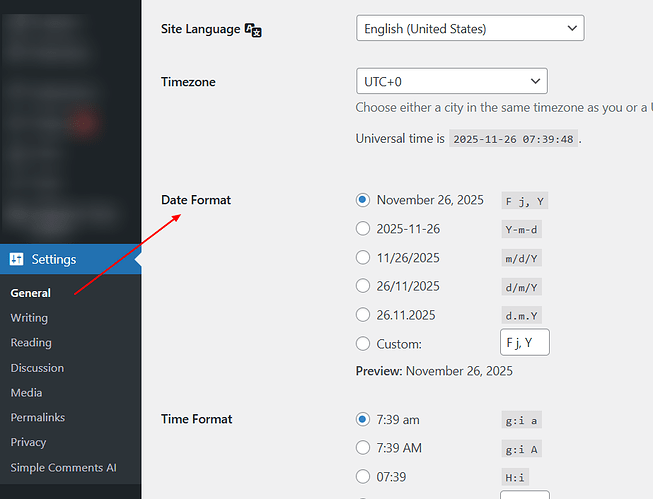653x499 pixels.
Task: Open the Writing settings page
Action: (29, 318)
